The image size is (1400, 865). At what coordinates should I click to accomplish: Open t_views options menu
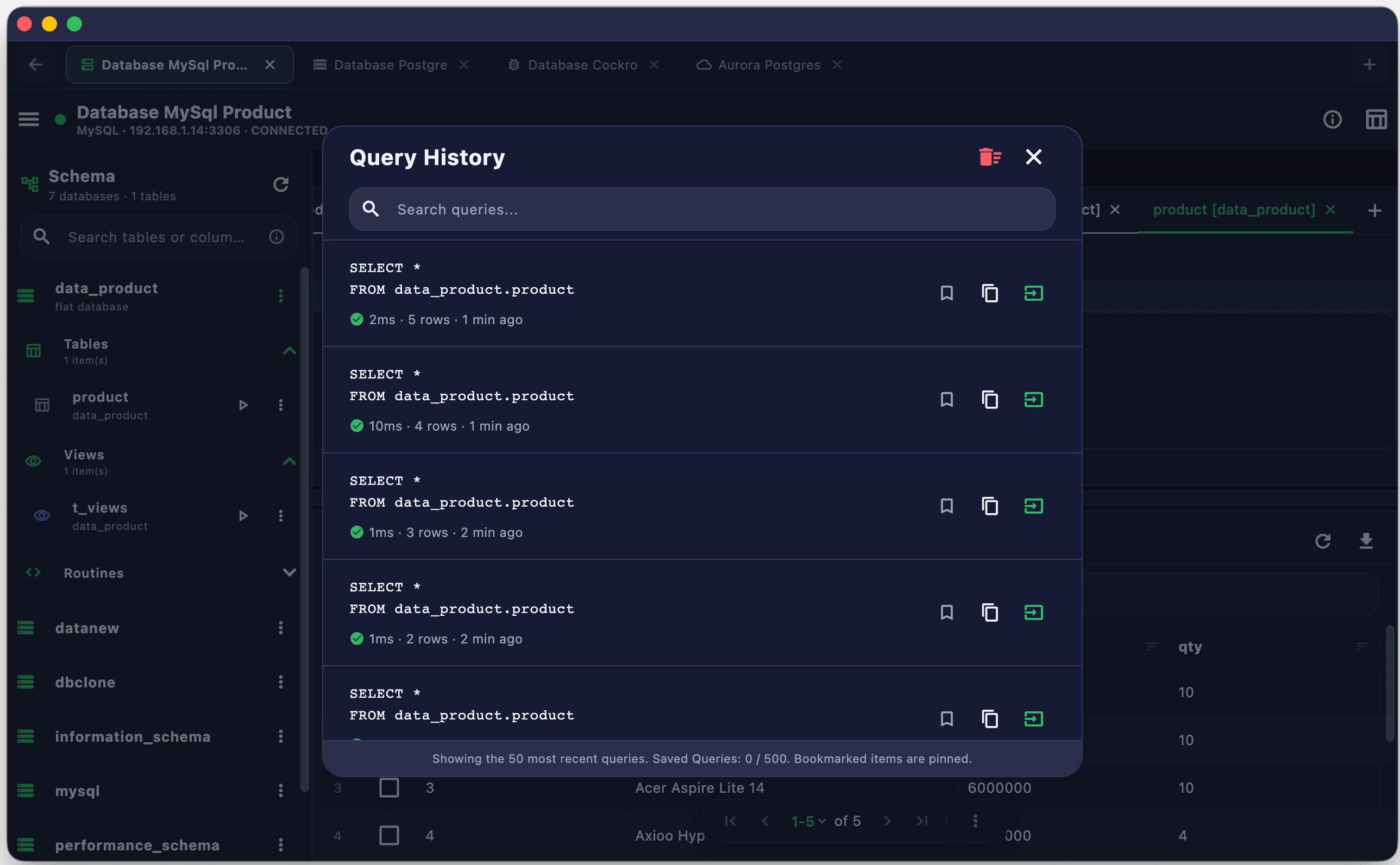(x=280, y=515)
